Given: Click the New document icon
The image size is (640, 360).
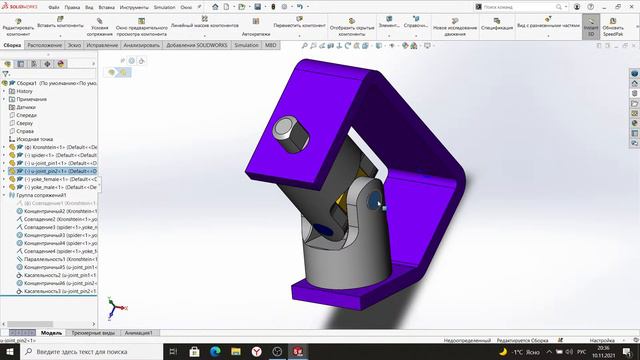Looking at the screenshot, I should (227, 7).
